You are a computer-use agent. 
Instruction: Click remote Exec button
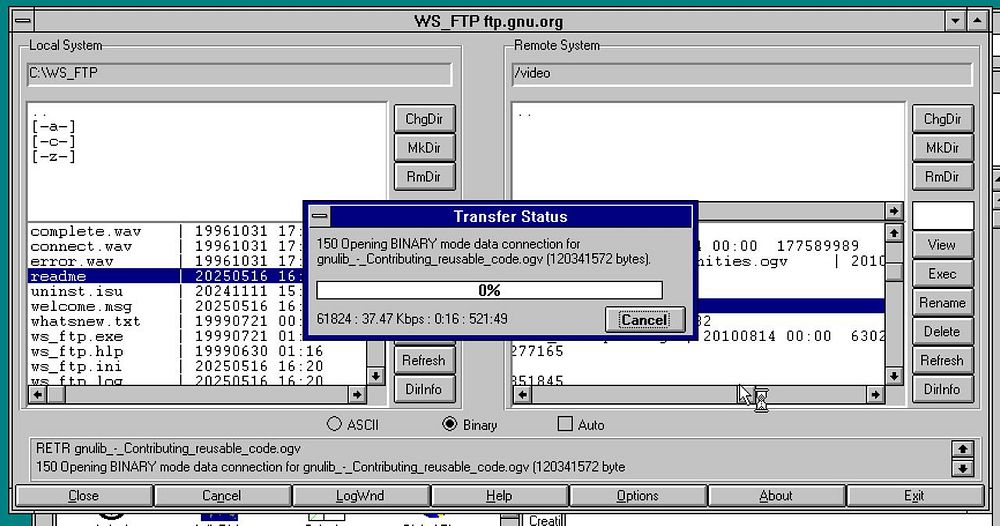[943, 274]
